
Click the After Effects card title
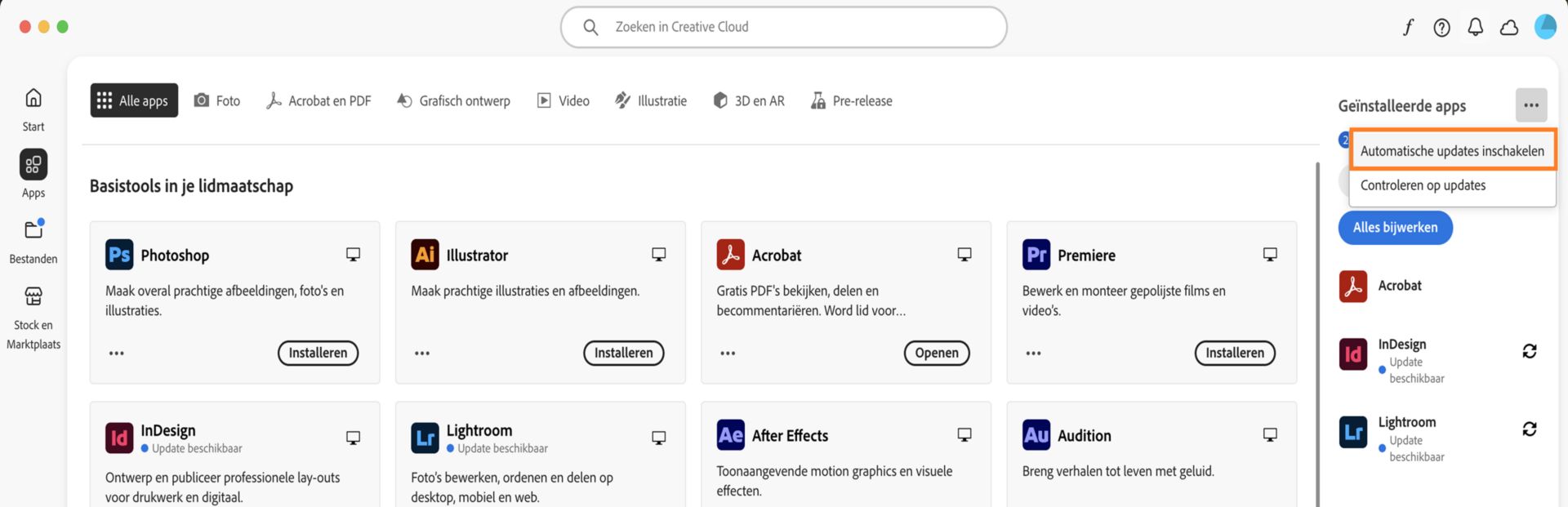coord(790,436)
